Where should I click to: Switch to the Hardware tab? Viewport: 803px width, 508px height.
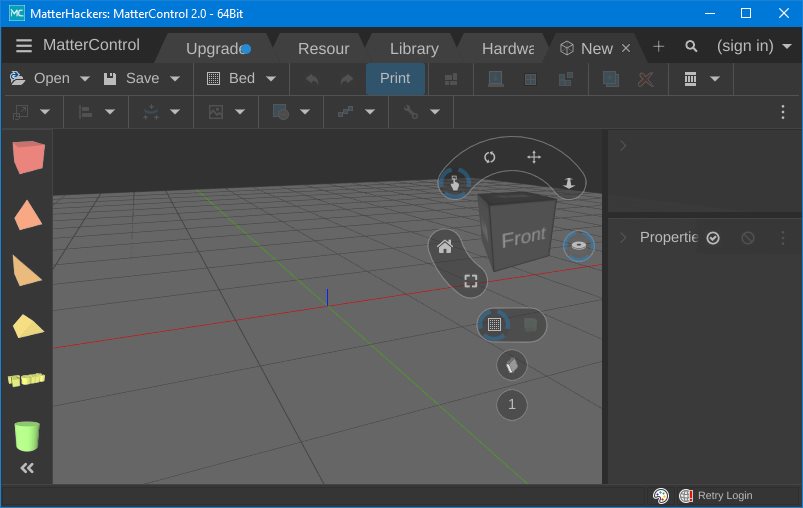(x=507, y=49)
